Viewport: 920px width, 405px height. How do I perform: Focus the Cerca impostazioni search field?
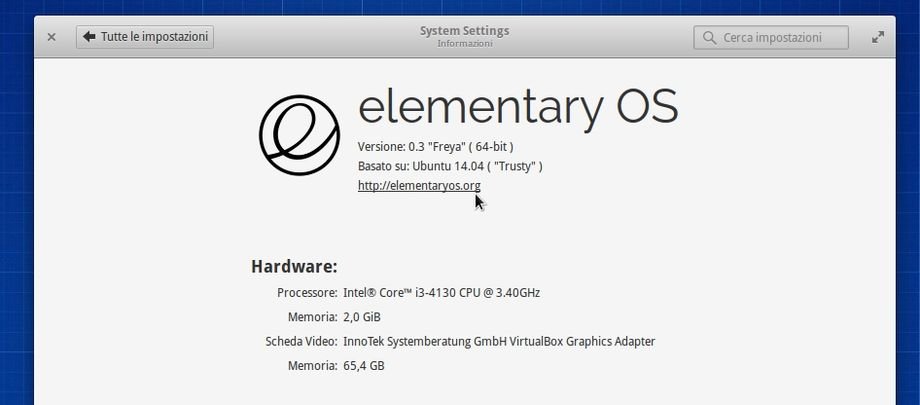tap(771, 38)
